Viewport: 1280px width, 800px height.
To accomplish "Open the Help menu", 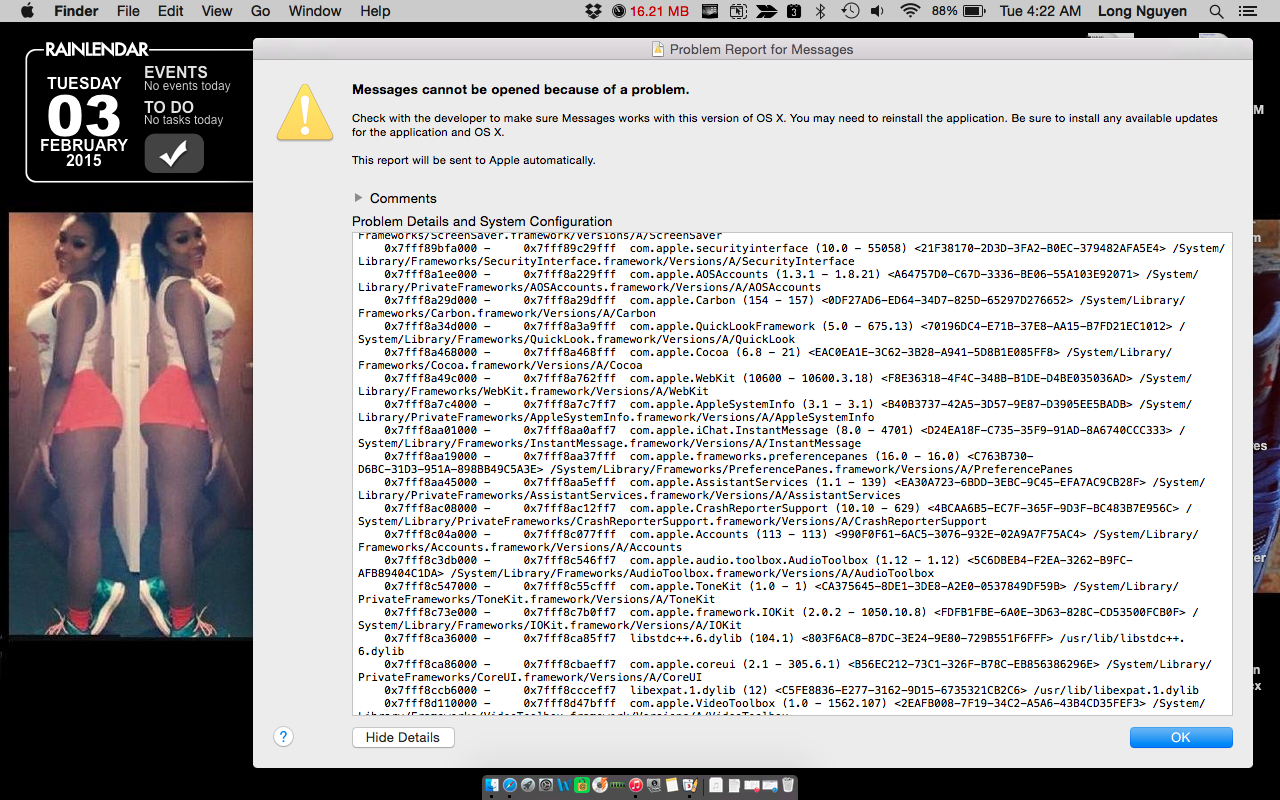I will 375,11.
